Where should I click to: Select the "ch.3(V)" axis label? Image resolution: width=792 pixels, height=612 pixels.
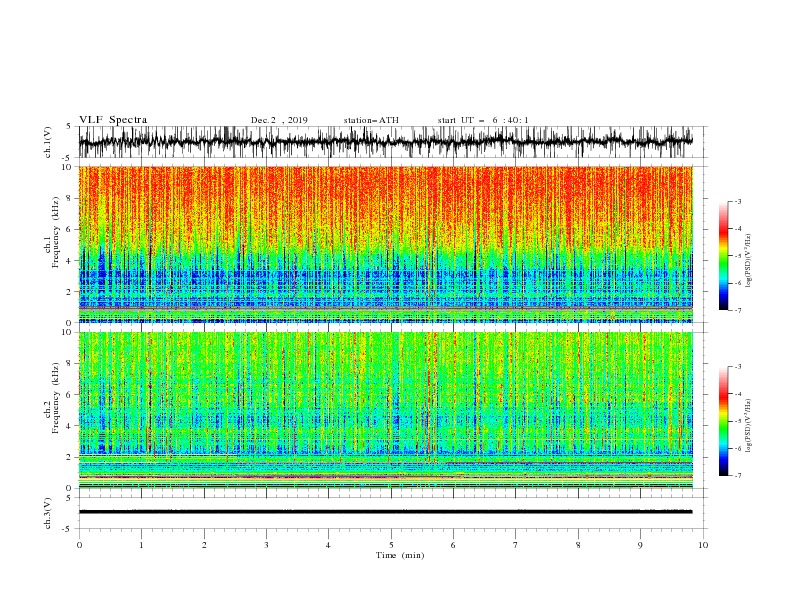pos(48,513)
